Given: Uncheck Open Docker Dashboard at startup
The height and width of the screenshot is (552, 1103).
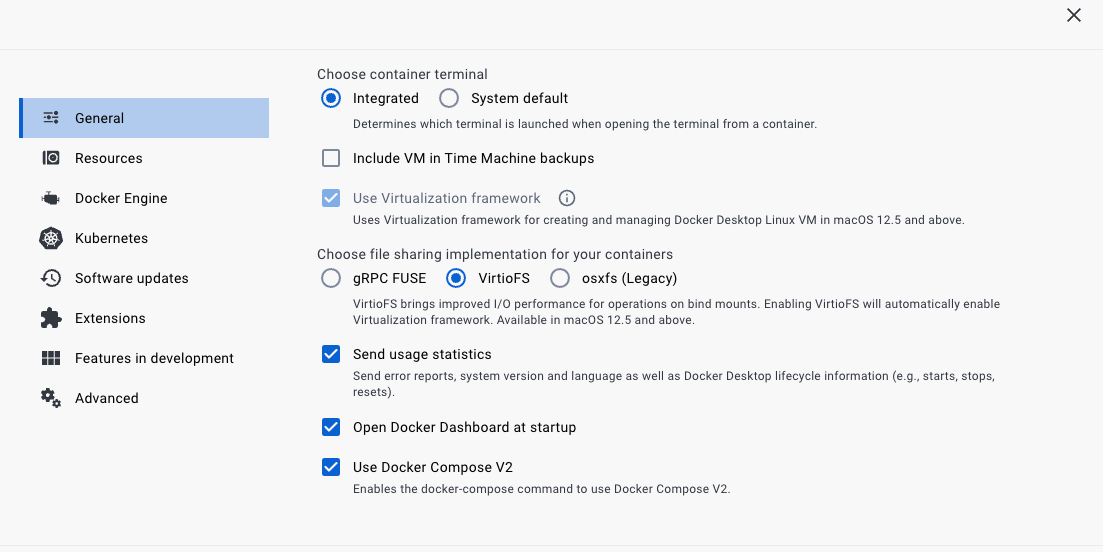Looking at the screenshot, I should pyautogui.click(x=331, y=427).
